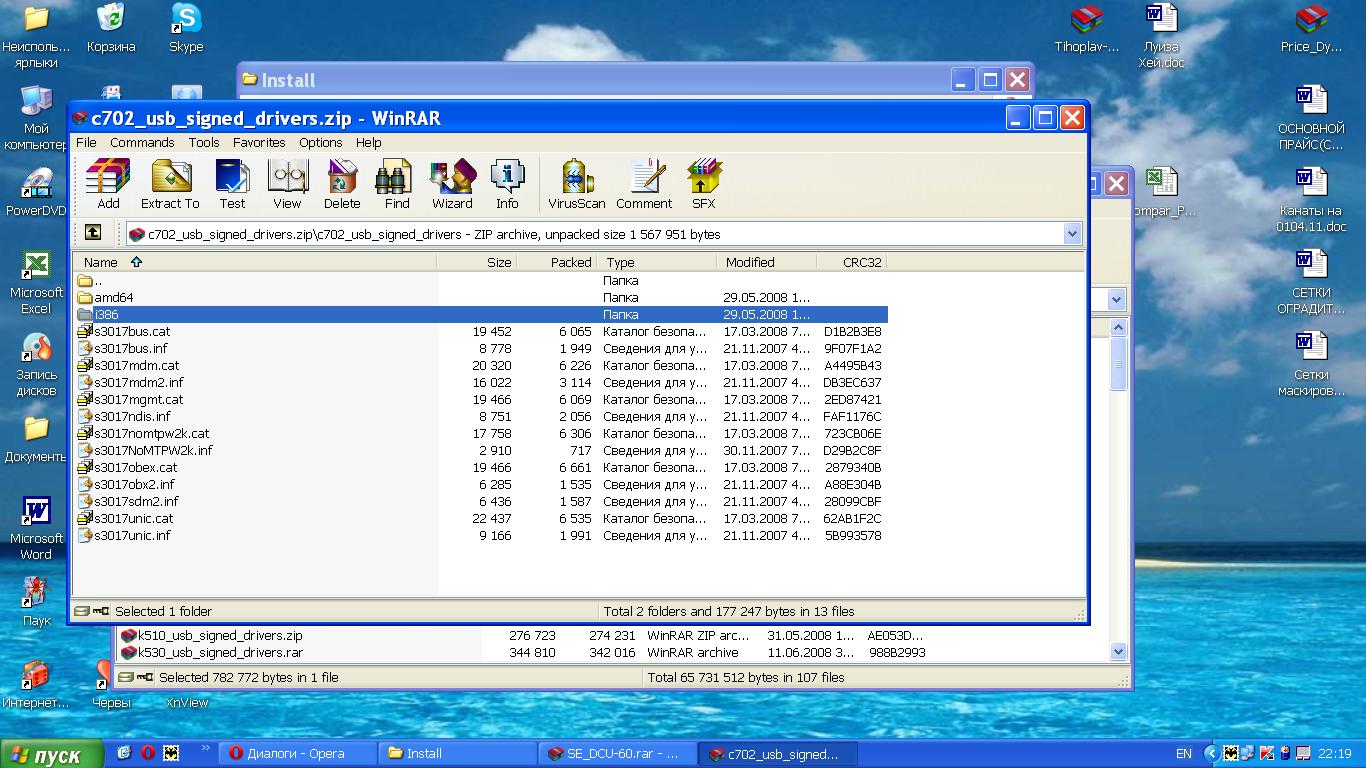This screenshot has width=1366, height=768.
Task: Click the пуск Start button
Action: 52,754
